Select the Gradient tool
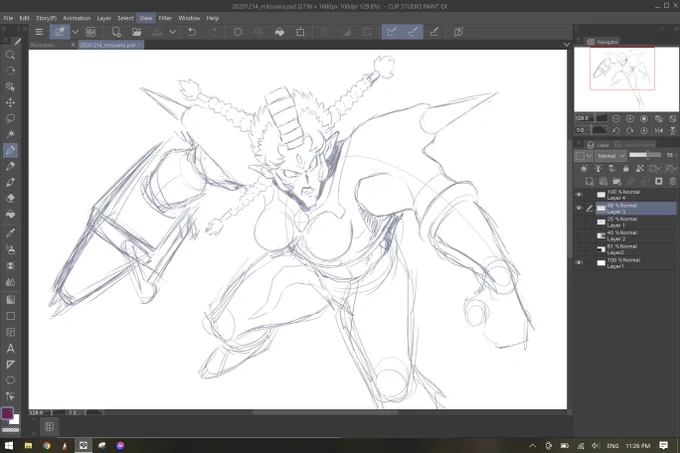680x453 pixels. point(10,300)
